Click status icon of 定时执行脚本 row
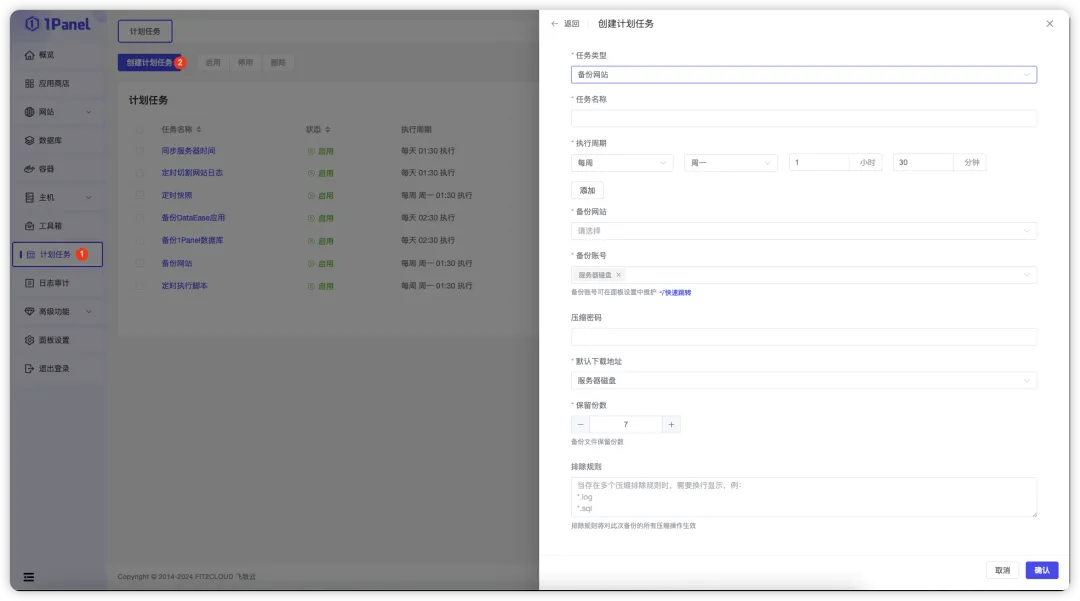 pos(311,286)
